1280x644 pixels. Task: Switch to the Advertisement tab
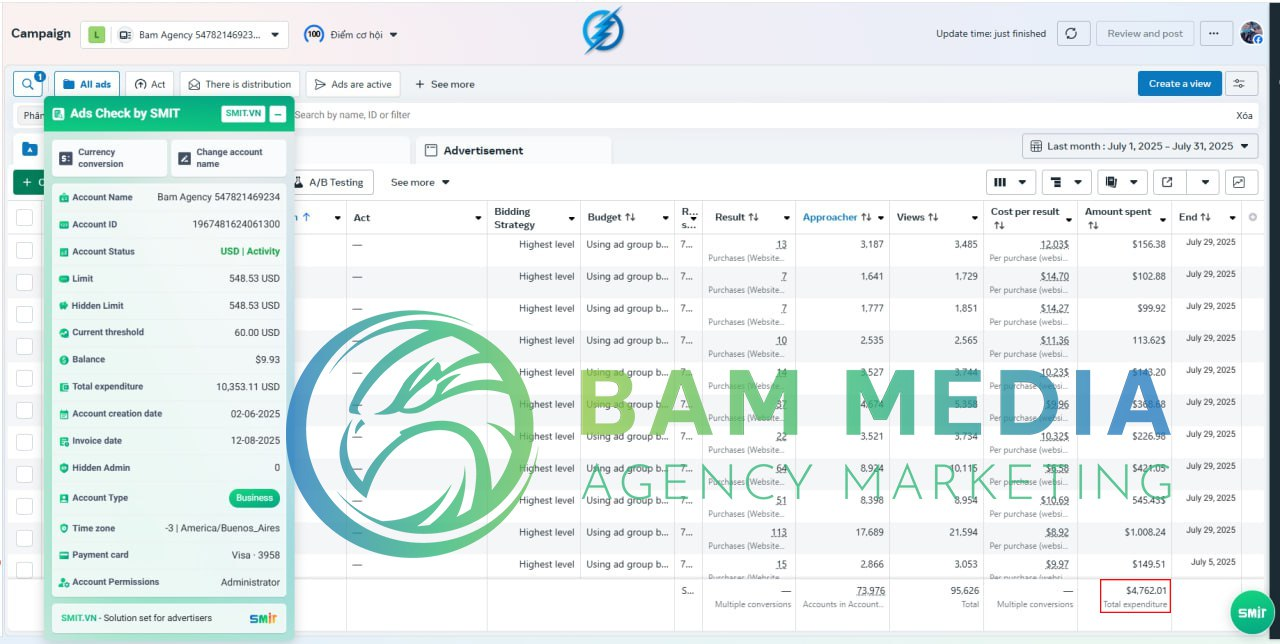click(x=512, y=150)
